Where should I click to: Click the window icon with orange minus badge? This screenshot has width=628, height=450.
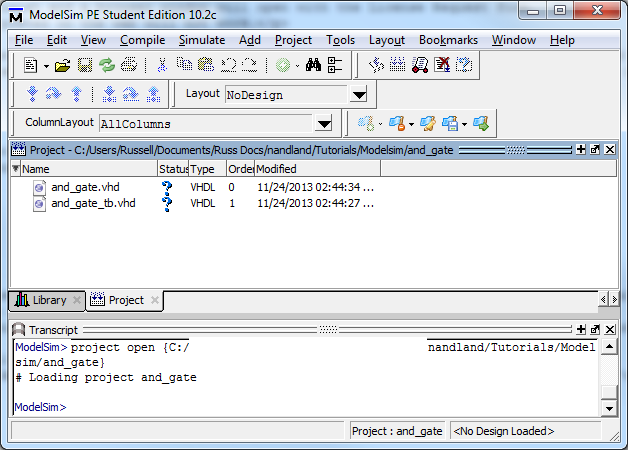pyautogui.click(x=397, y=123)
